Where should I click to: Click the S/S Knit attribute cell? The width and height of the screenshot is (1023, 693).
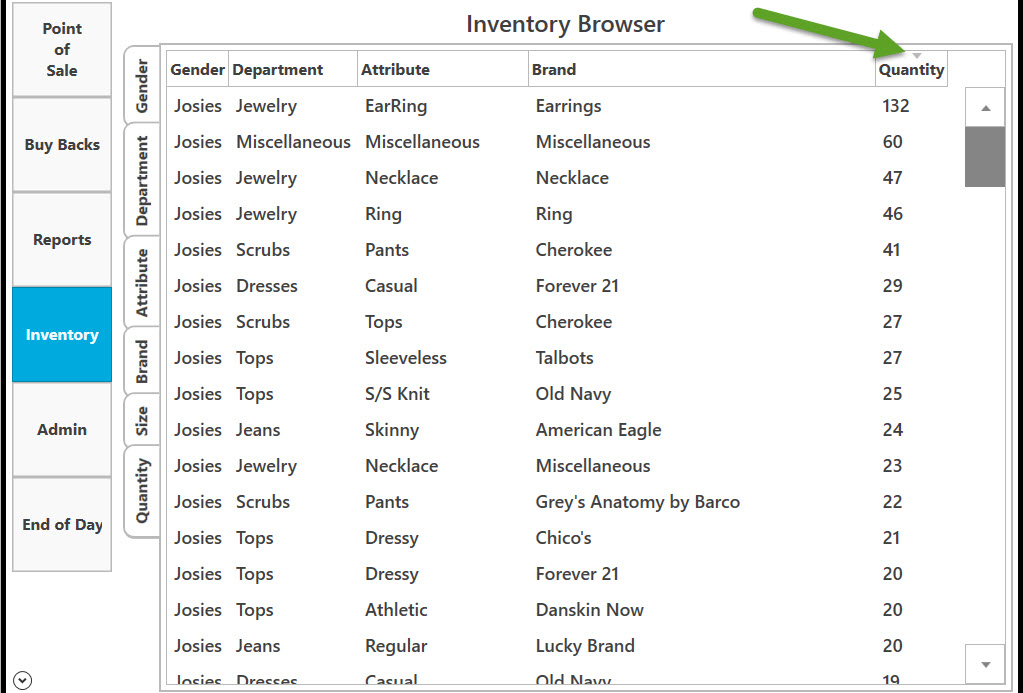(397, 393)
